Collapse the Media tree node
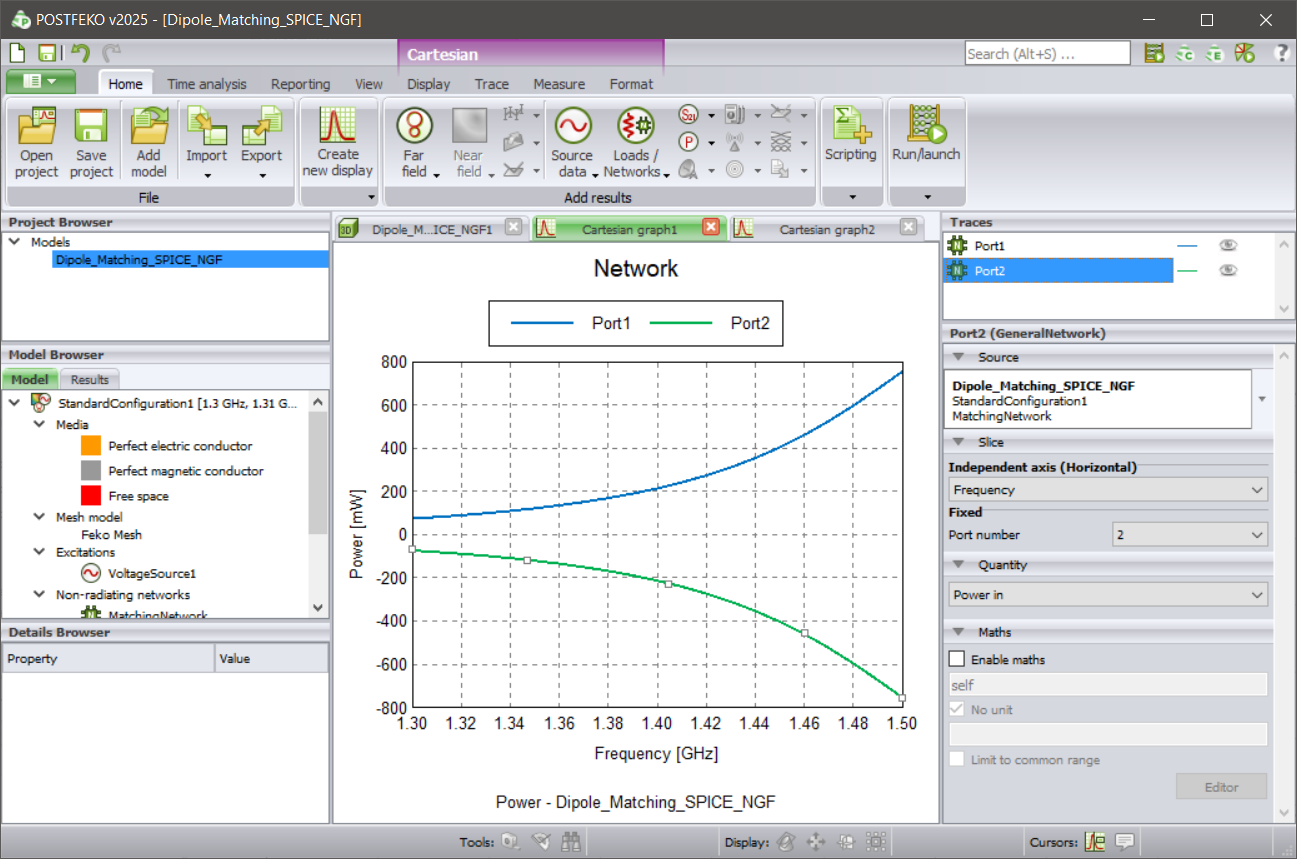 click(39, 424)
